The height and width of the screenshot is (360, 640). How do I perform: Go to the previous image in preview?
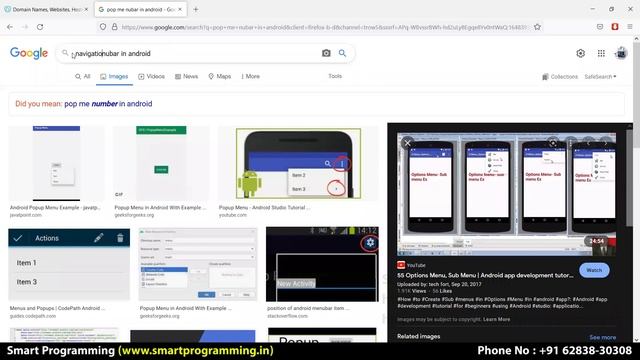(588, 143)
